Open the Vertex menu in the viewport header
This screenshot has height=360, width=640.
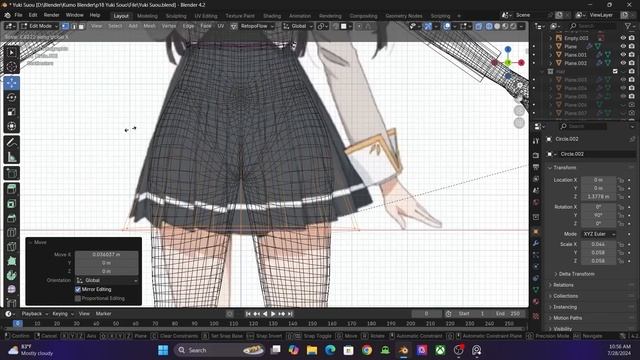click(169, 26)
